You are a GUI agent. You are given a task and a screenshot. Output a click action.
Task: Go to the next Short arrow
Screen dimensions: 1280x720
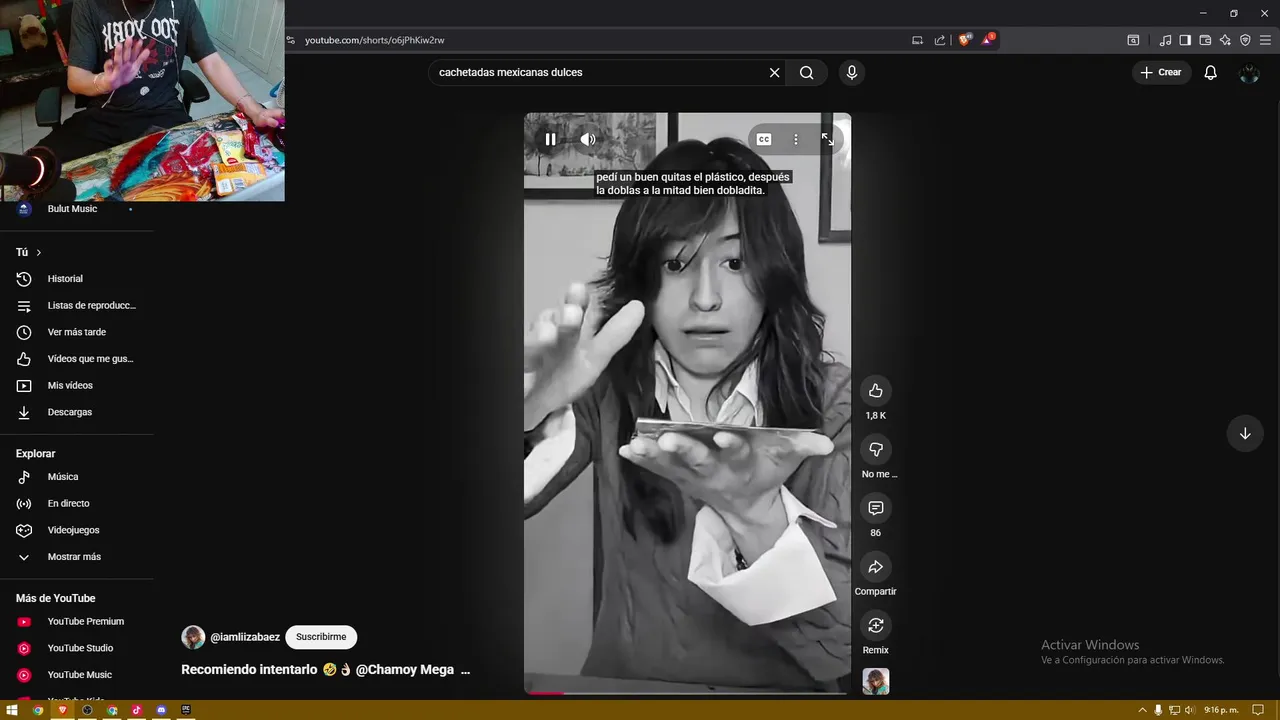coord(1245,433)
